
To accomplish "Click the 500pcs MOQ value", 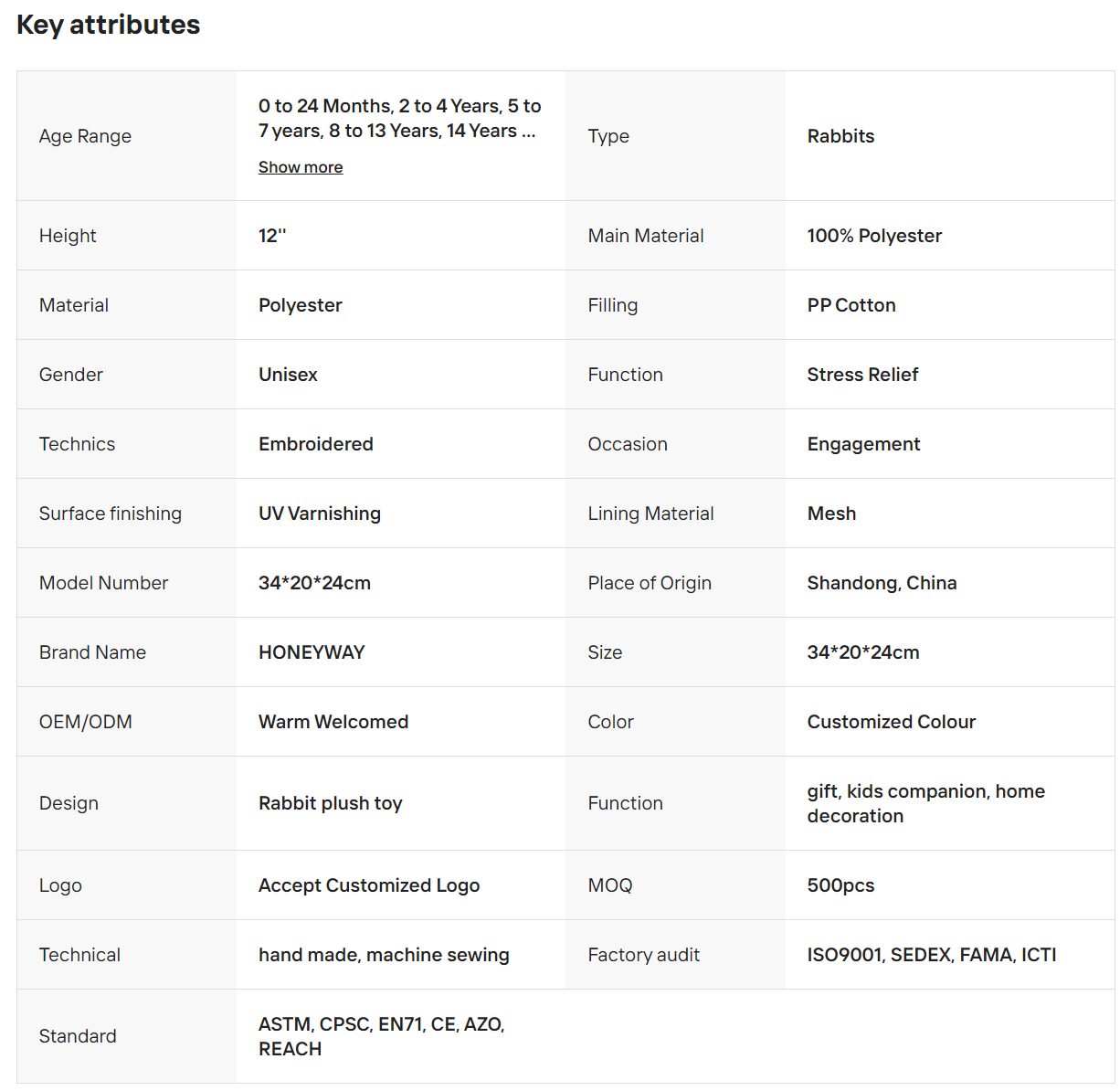I will click(840, 885).
